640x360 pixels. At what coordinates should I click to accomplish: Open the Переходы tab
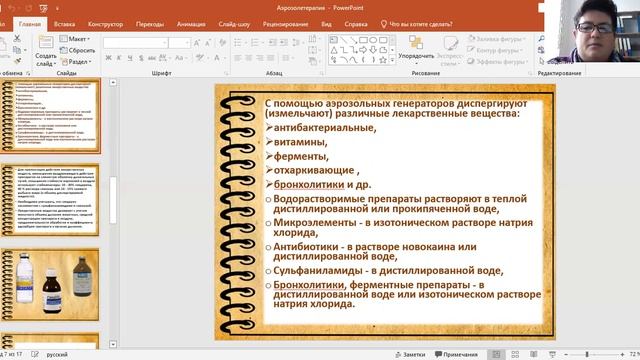(150, 24)
